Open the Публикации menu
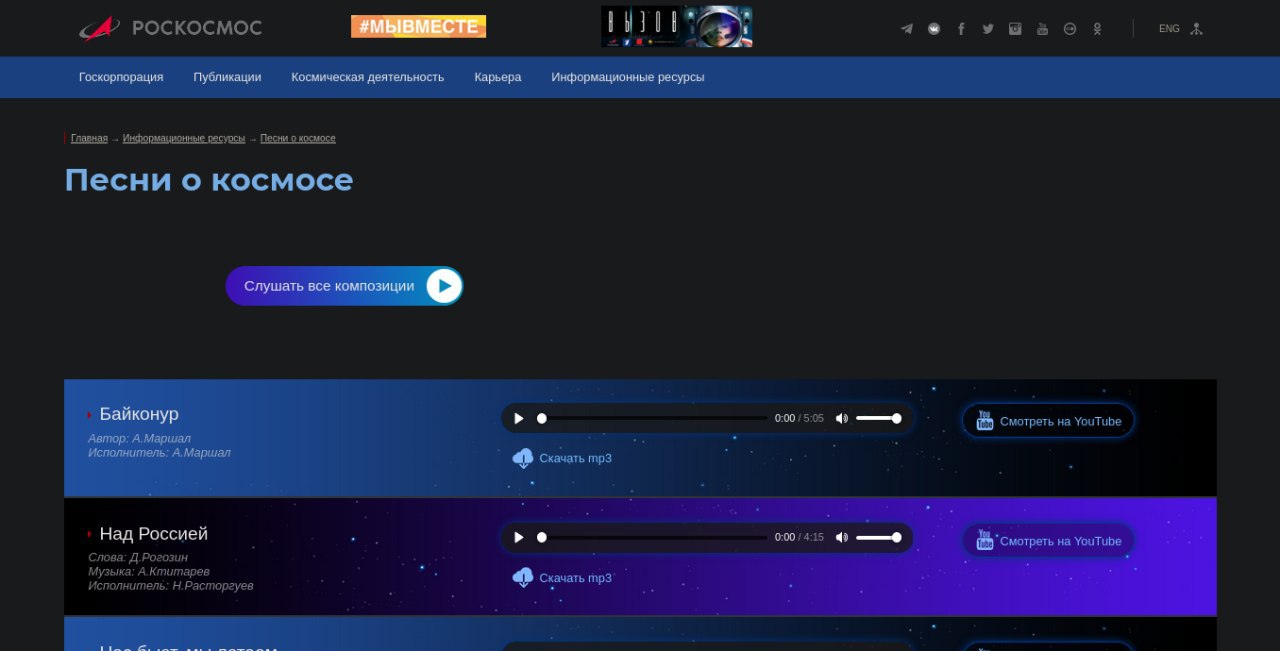Viewport: 1280px width, 651px height. click(227, 77)
